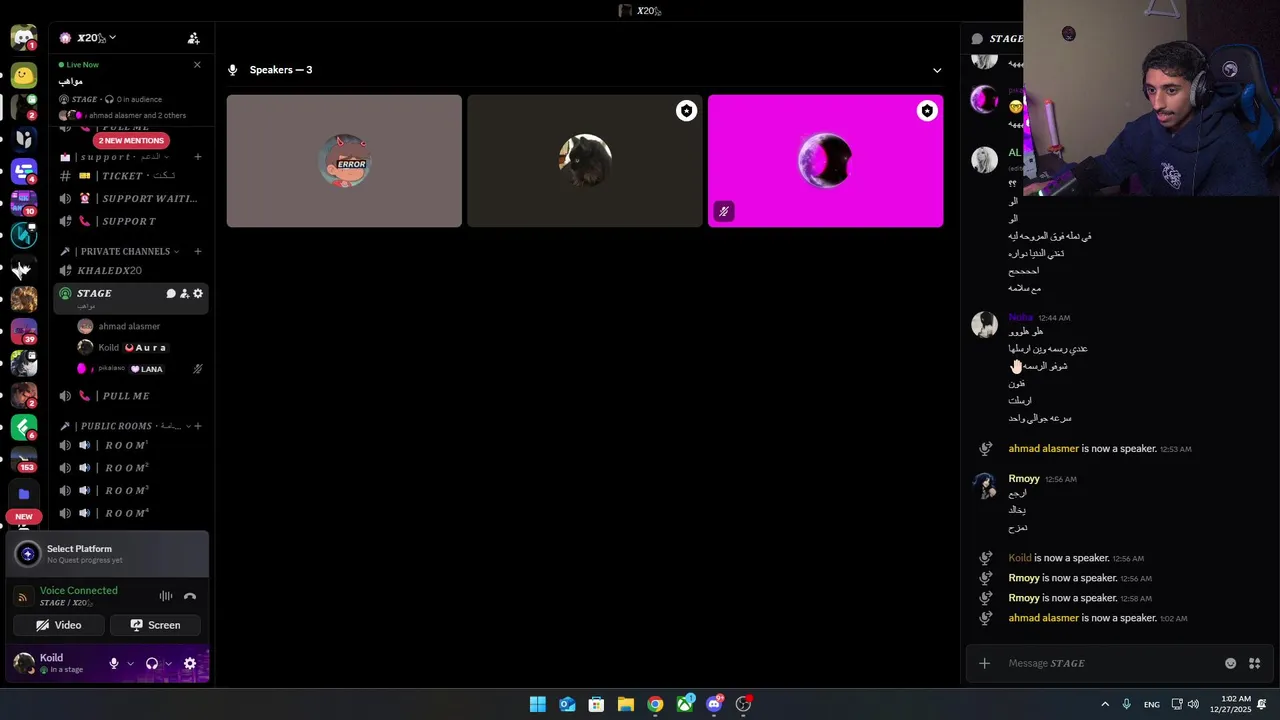Open the ERROR avatar speaker tile
The width and height of the screenshot is (1280, 720).
tap(344, 161)
